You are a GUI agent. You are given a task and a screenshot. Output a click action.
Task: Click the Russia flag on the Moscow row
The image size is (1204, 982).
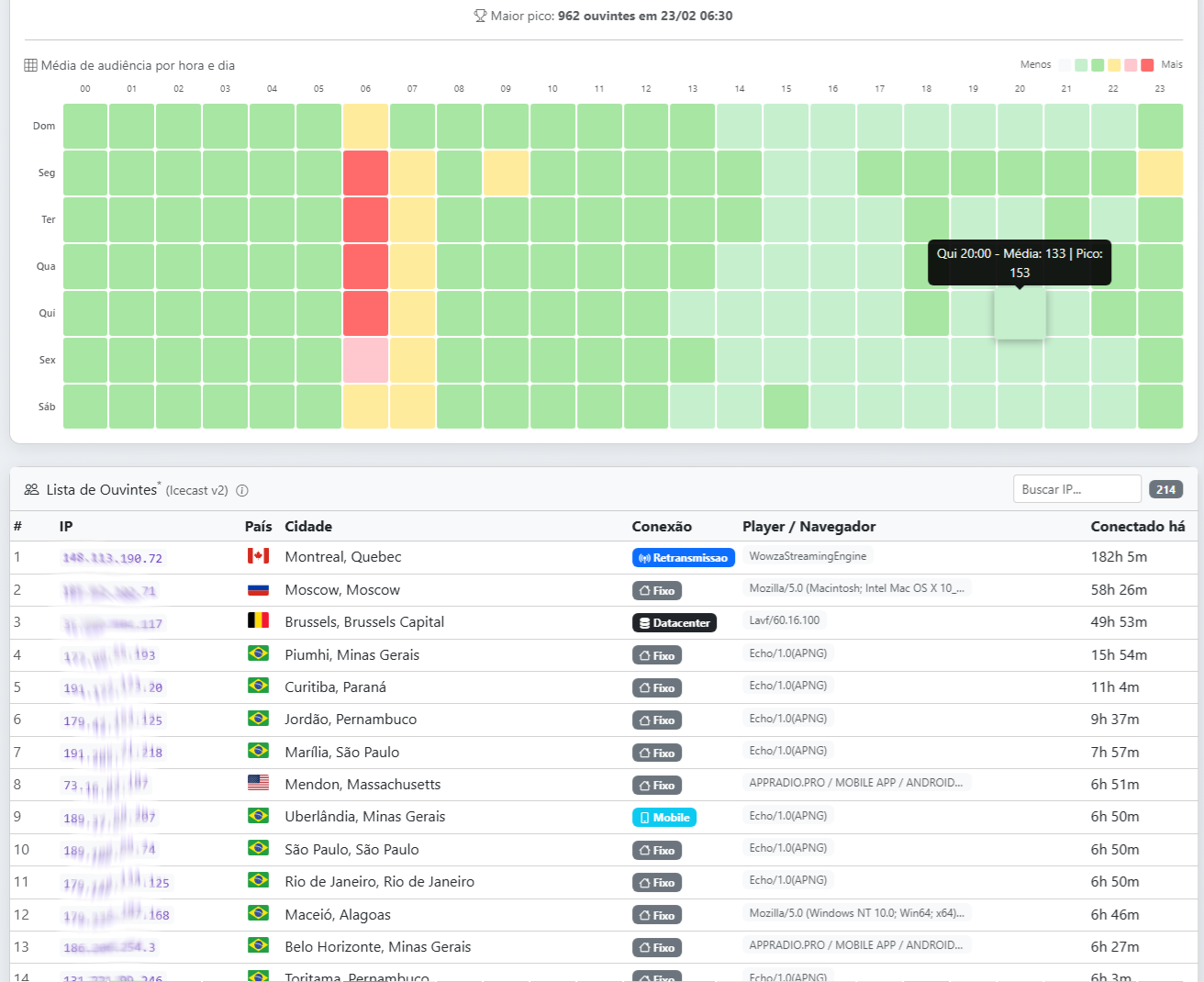click(x=258, y=589)
